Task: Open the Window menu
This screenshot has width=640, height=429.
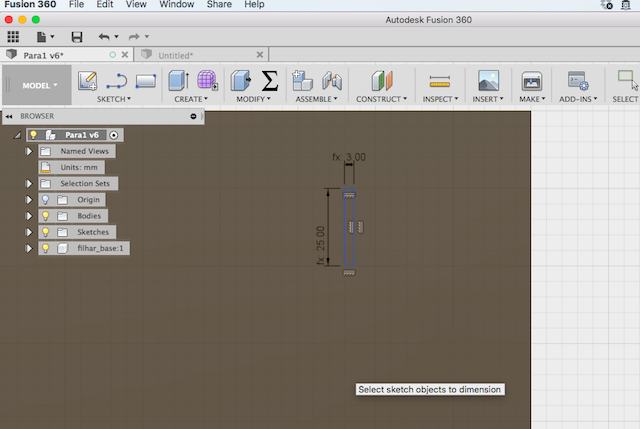Action: click(x=177, y=4)
